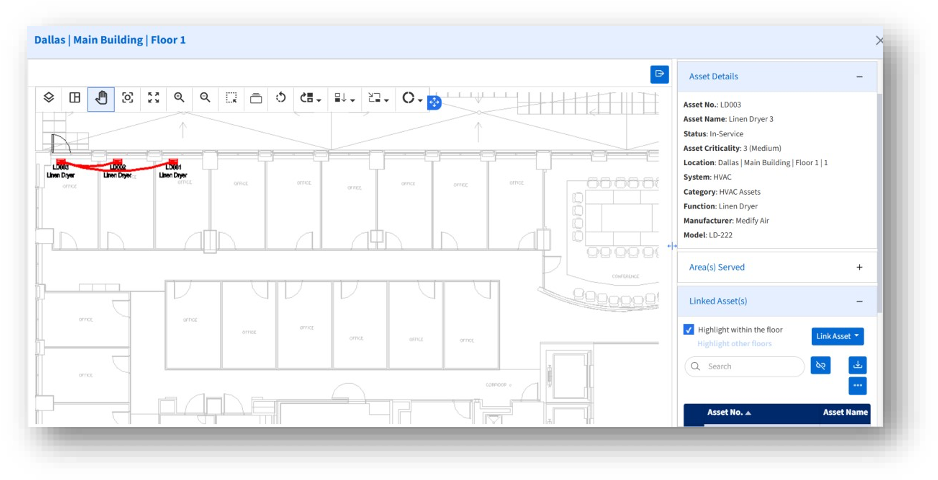The width and height of the screenshot is (938, 480).
Task: Open the three-dots more options button
Action: (x=857, y=386)
